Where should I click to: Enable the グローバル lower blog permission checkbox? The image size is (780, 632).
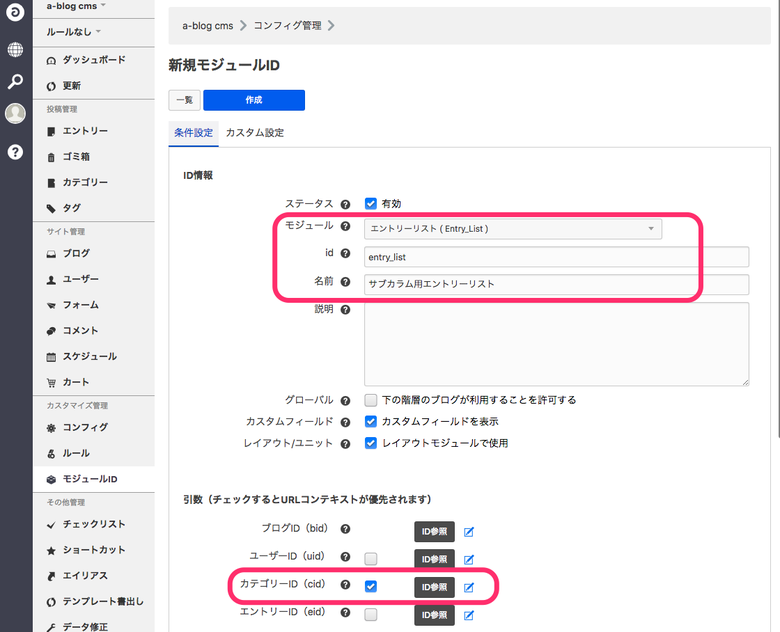tap(371, 400)
